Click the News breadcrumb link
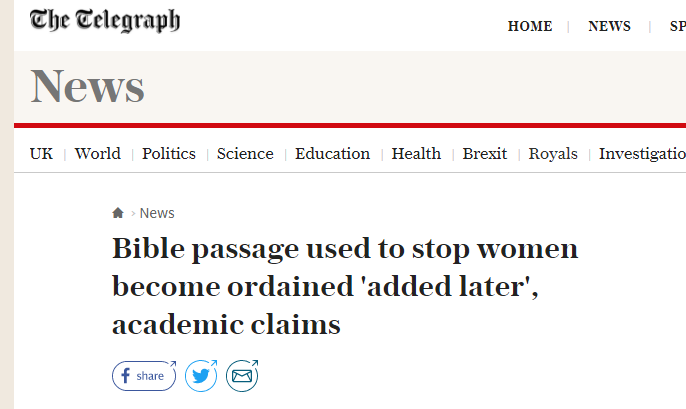686x409 pixels. [157, 213]
